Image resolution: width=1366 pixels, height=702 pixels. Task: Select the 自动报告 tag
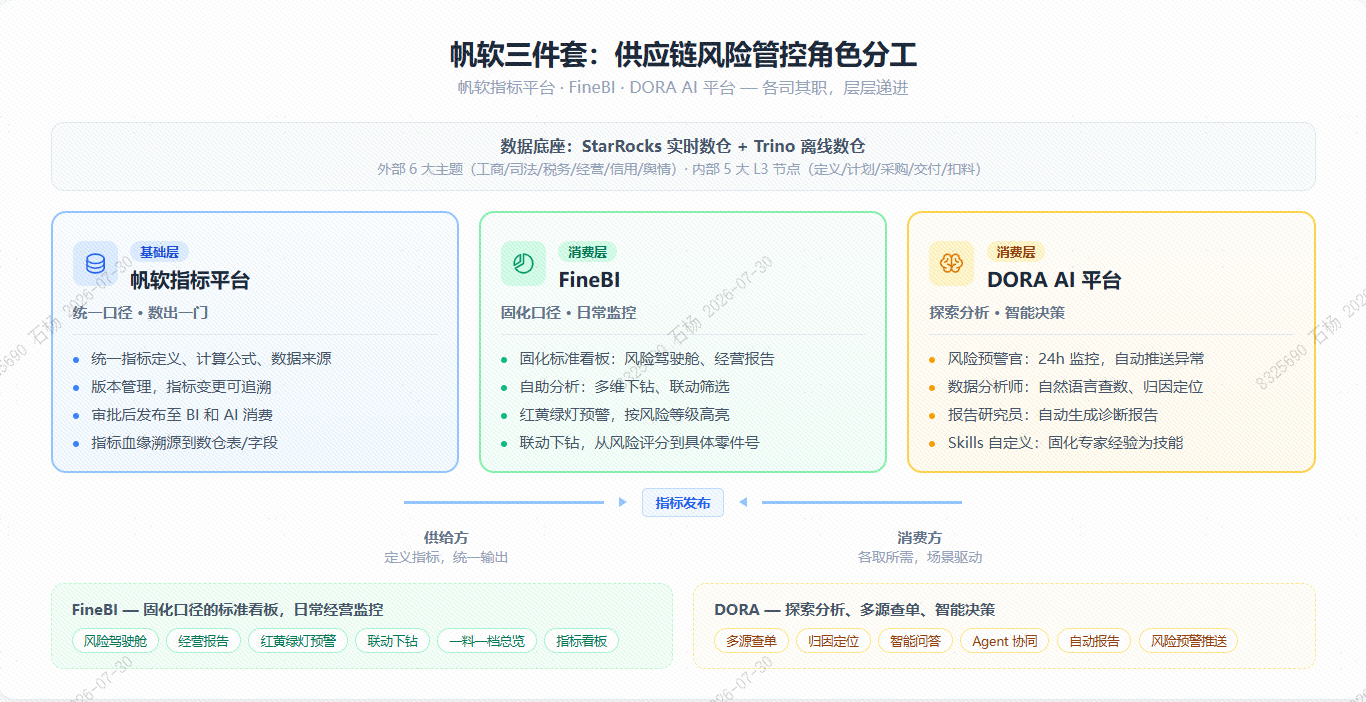click(x=1094, y=641)
